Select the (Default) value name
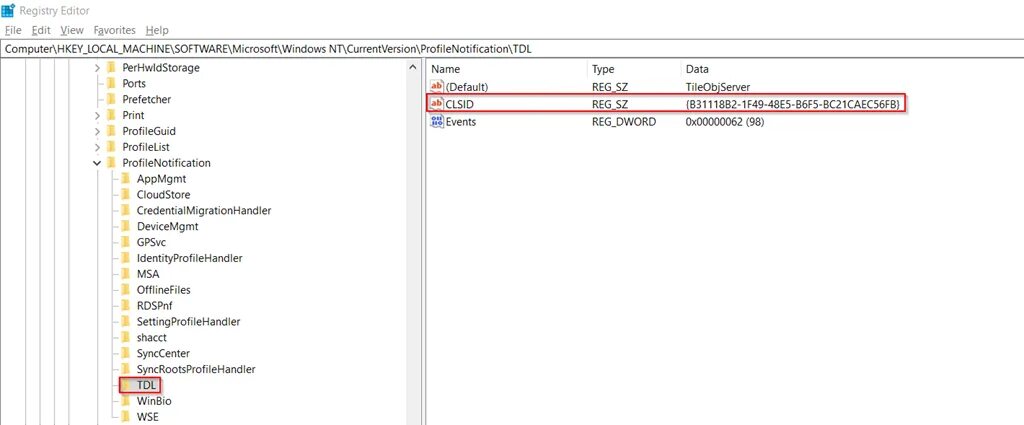Screen dimensions: 1024x425 point(467,87)
